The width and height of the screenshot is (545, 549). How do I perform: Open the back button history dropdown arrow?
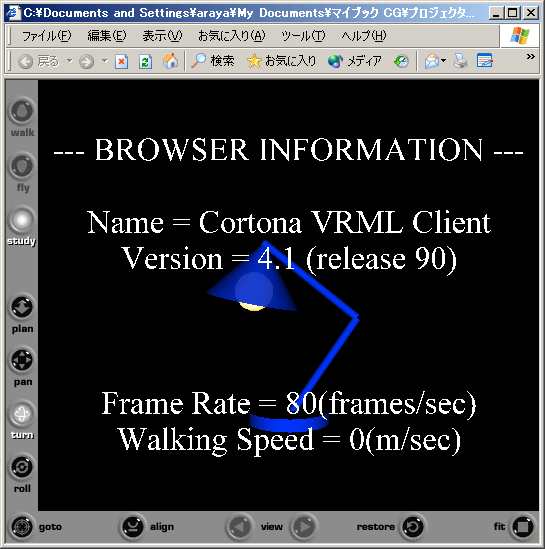70,61
